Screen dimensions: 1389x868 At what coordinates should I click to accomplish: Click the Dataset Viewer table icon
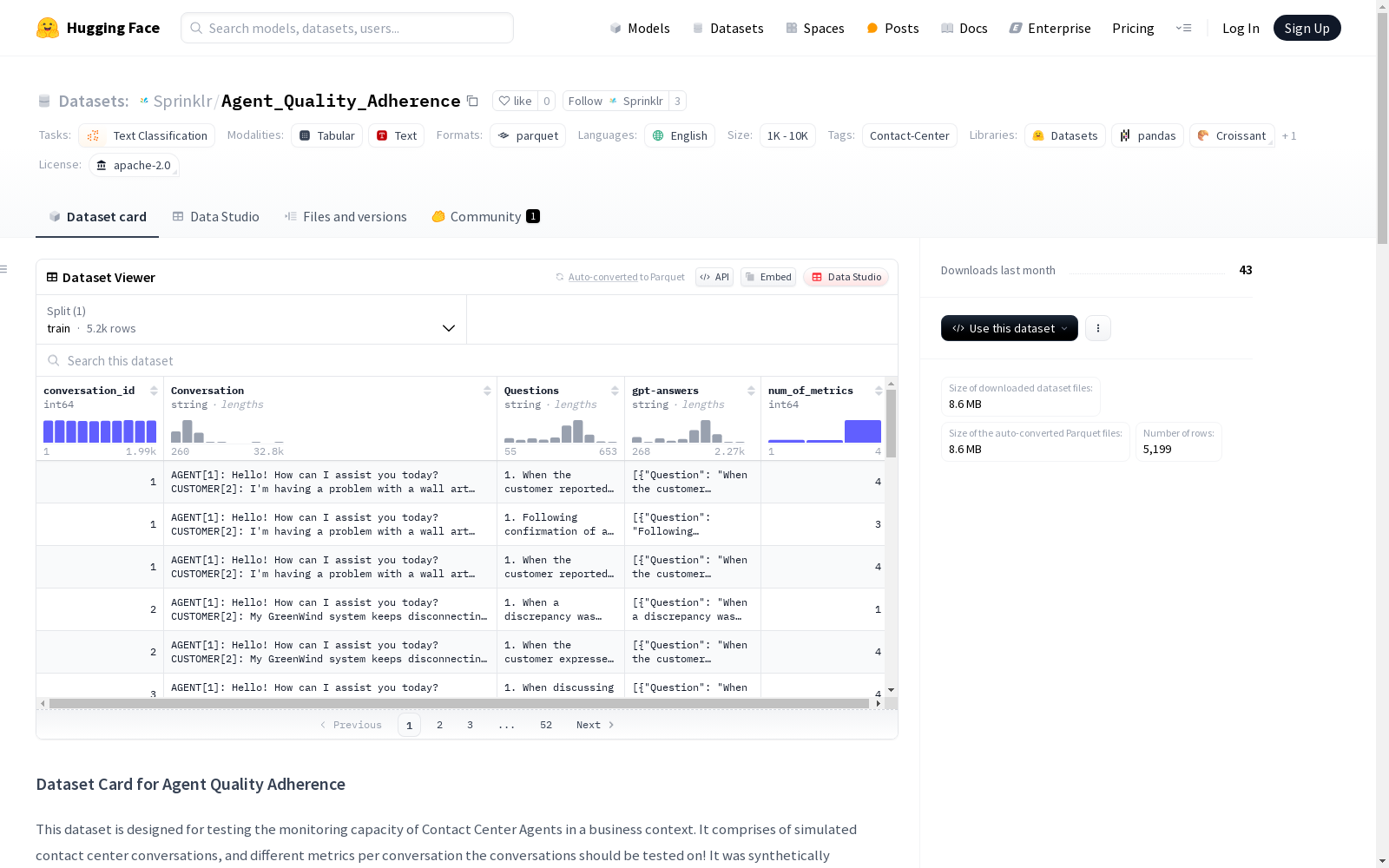(52, 277)
